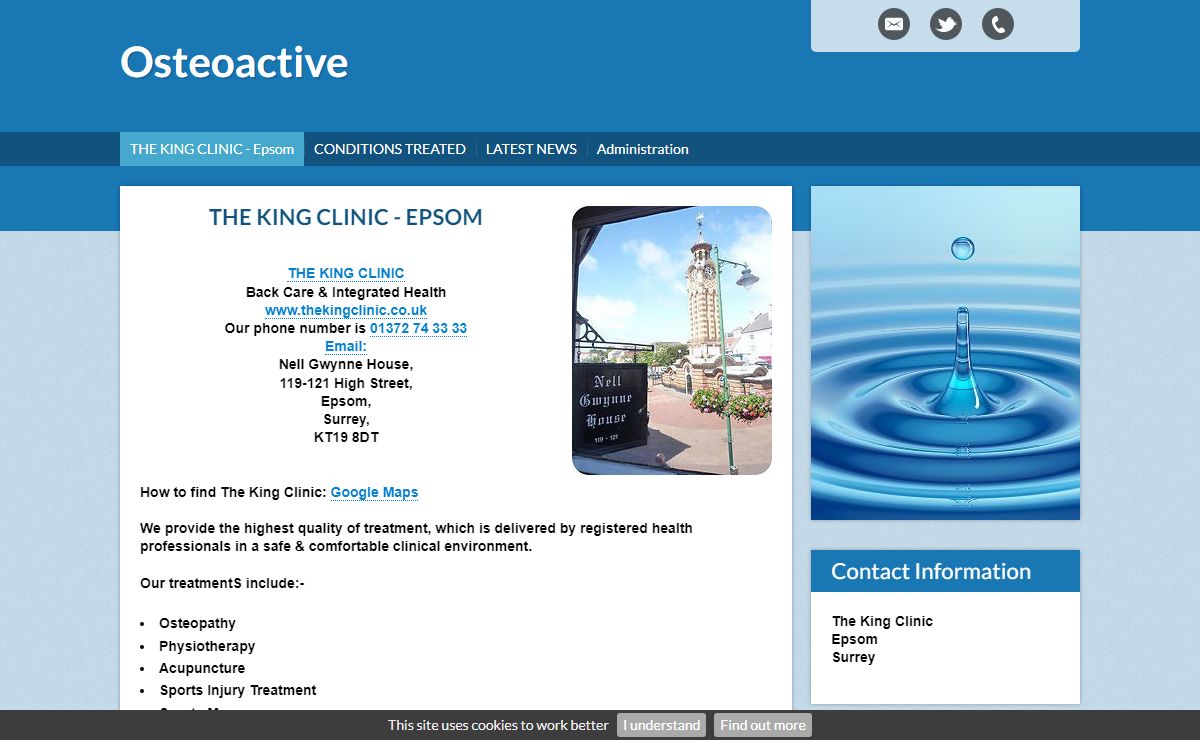
Task: Select Sports Injury Treatment list item
Action: click(x=238, y=690)
